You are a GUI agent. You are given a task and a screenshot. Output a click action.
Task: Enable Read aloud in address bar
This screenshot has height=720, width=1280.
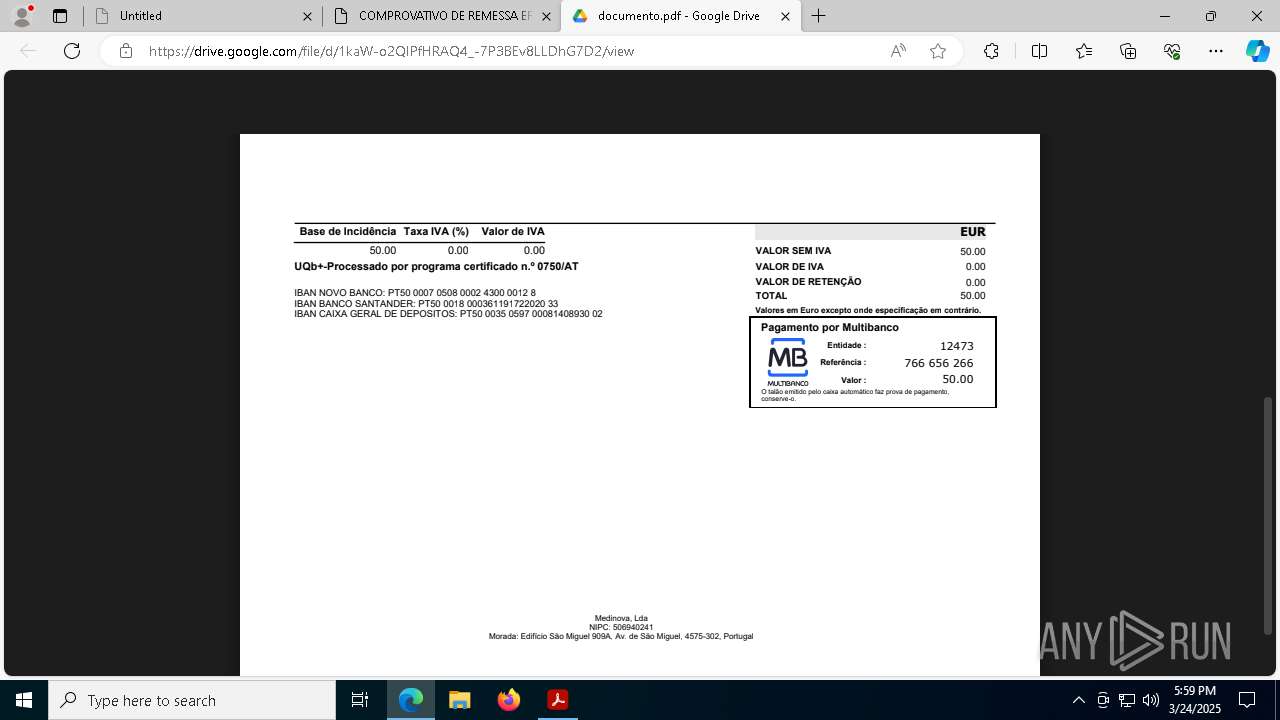coord(898,51)
